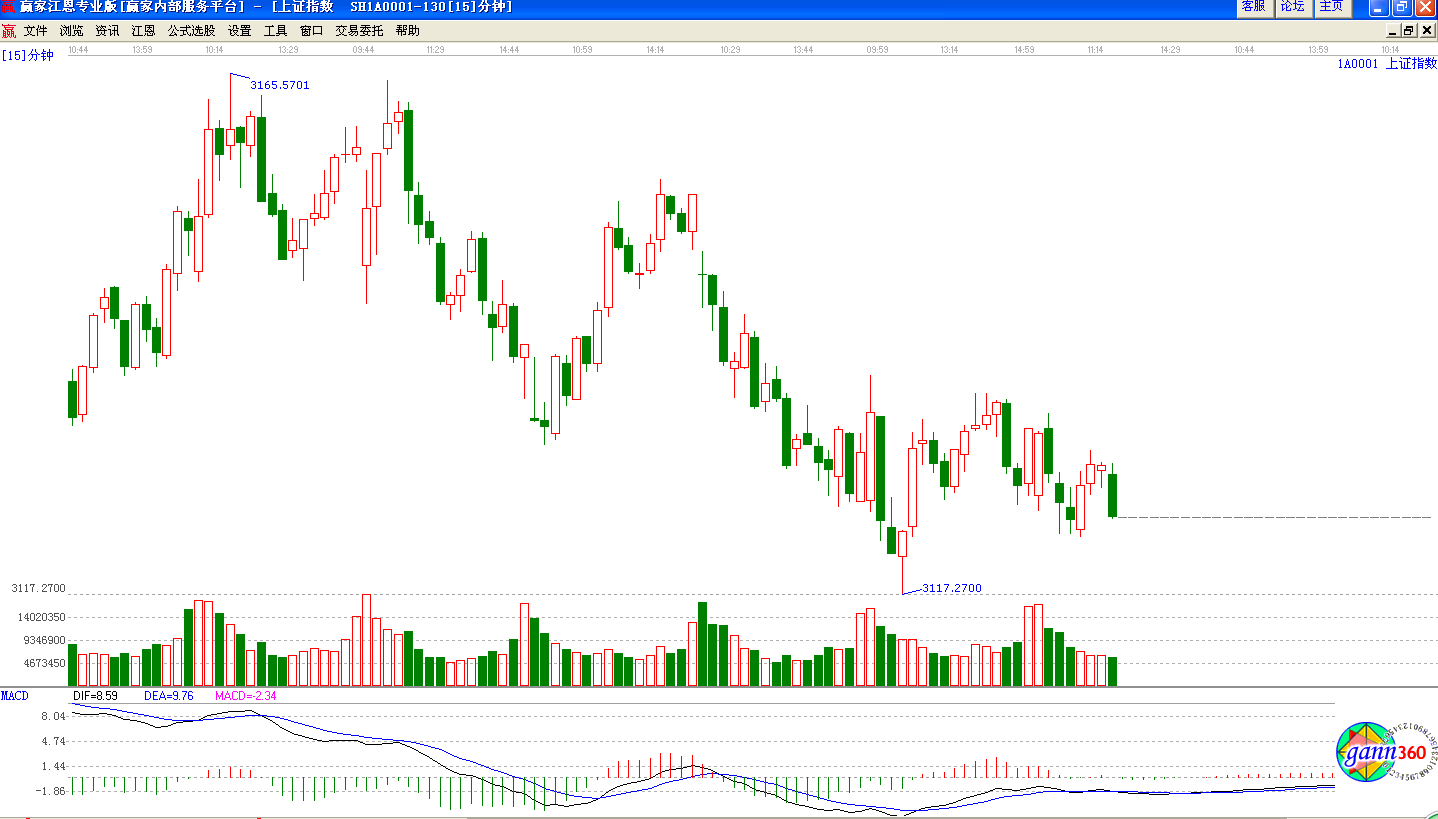Click the 3165.5701 high price label

coord(280,86)
